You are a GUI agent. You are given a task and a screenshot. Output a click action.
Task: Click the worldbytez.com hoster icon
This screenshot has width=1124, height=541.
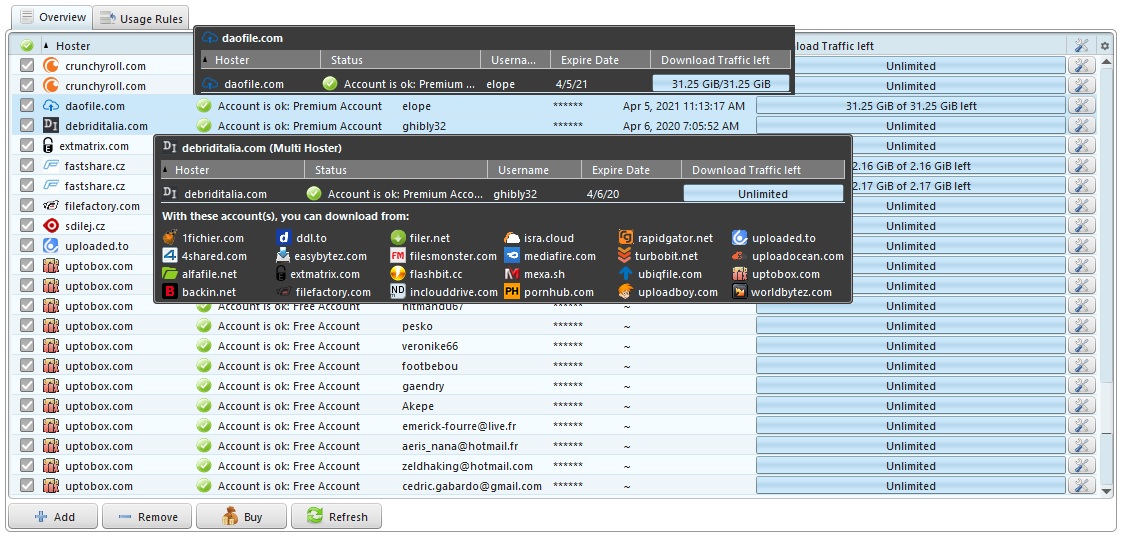[740, 292]
